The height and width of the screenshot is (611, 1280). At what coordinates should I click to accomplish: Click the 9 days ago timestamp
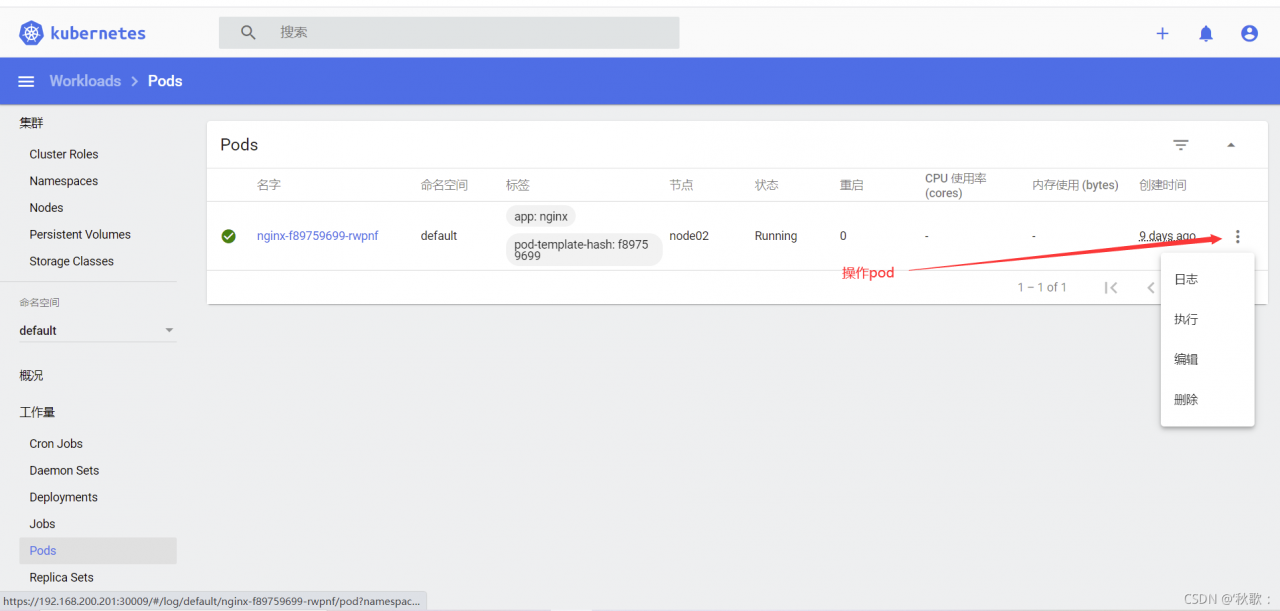click(1167, 236)
